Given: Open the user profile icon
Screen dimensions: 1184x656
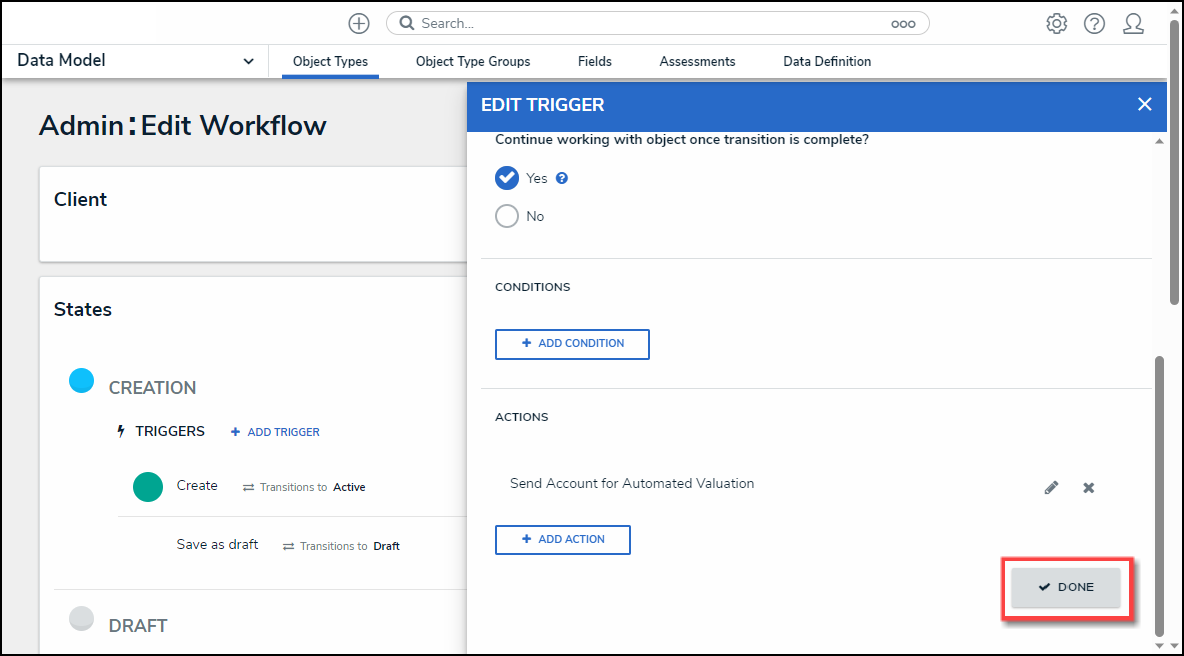Looking at the screenshot, I should click(1133, 23).
